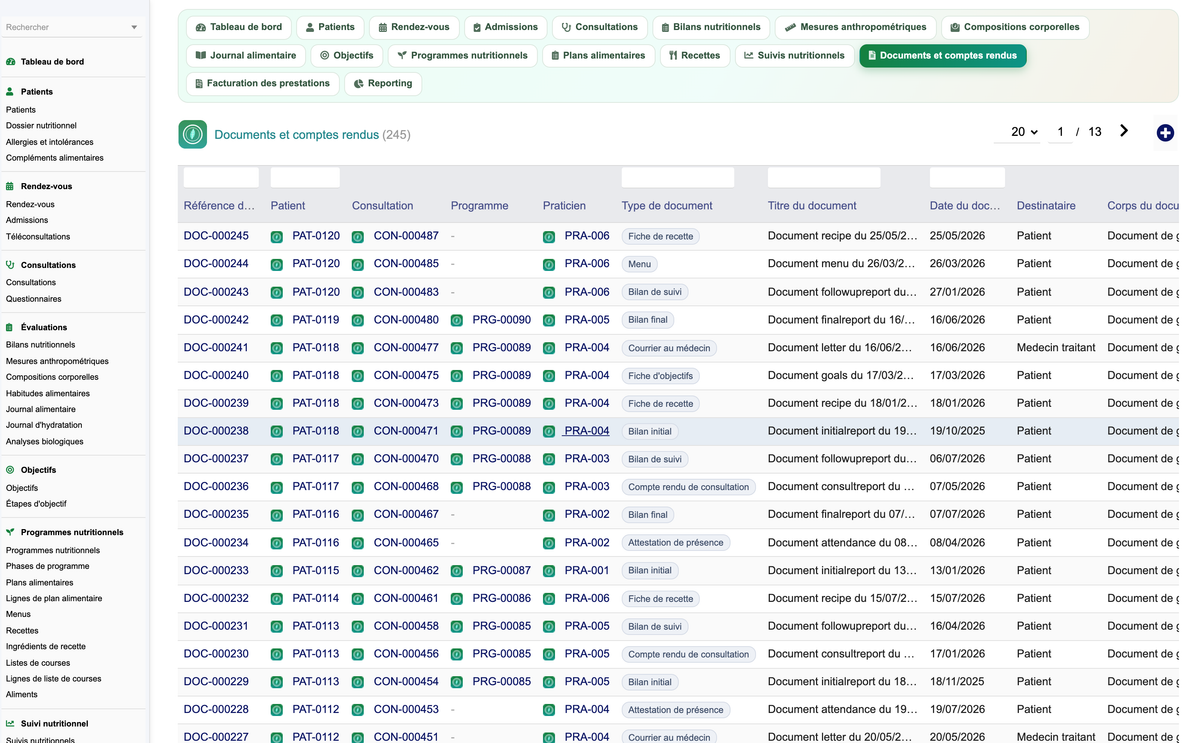This screenshot has height=743, width=1200.
Task: Open the Rendez-vous tab
Action: (414, 27)
